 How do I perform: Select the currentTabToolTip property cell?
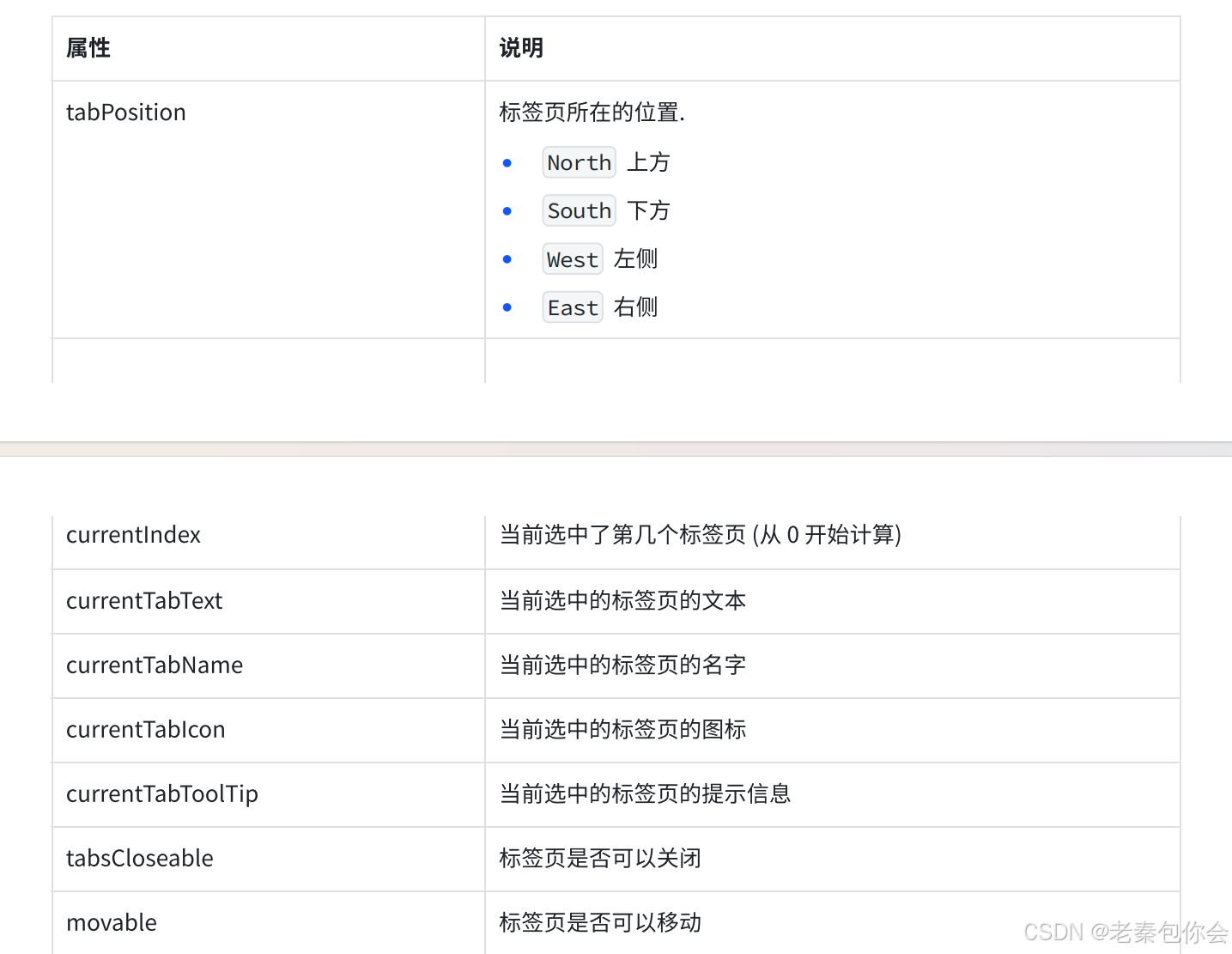(x=268, y=794)
